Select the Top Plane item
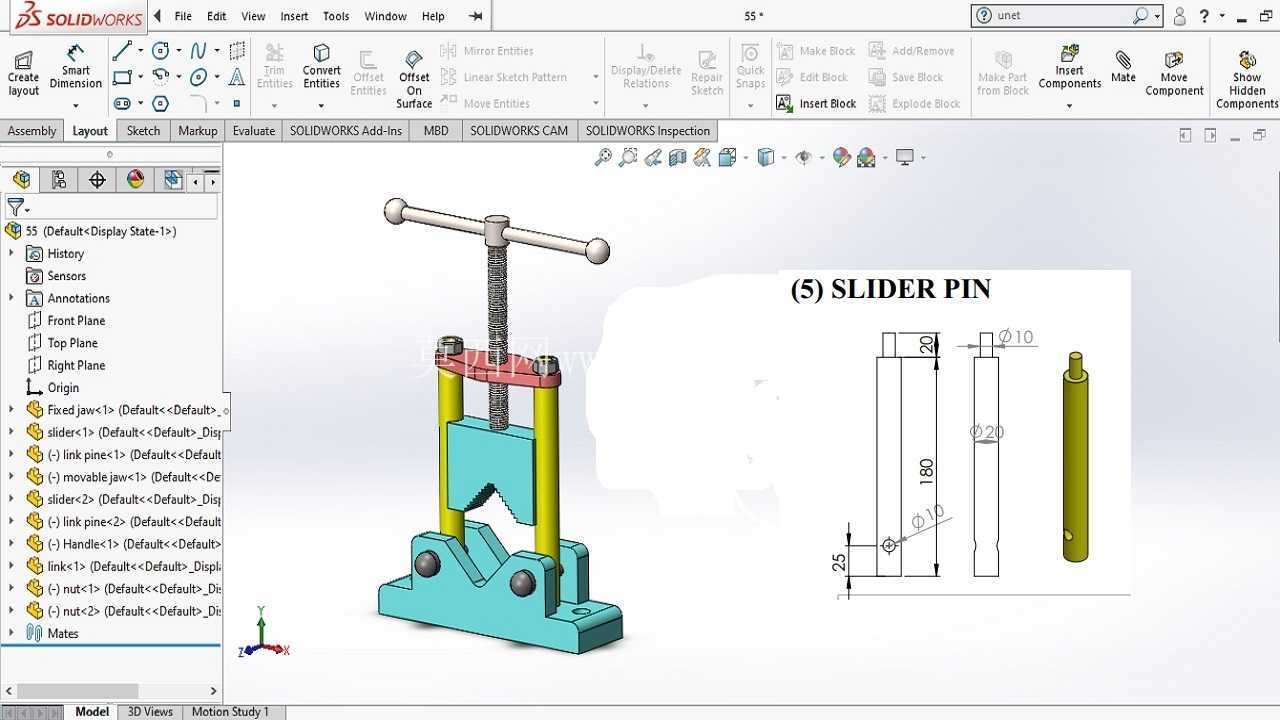 click(72, 343)
